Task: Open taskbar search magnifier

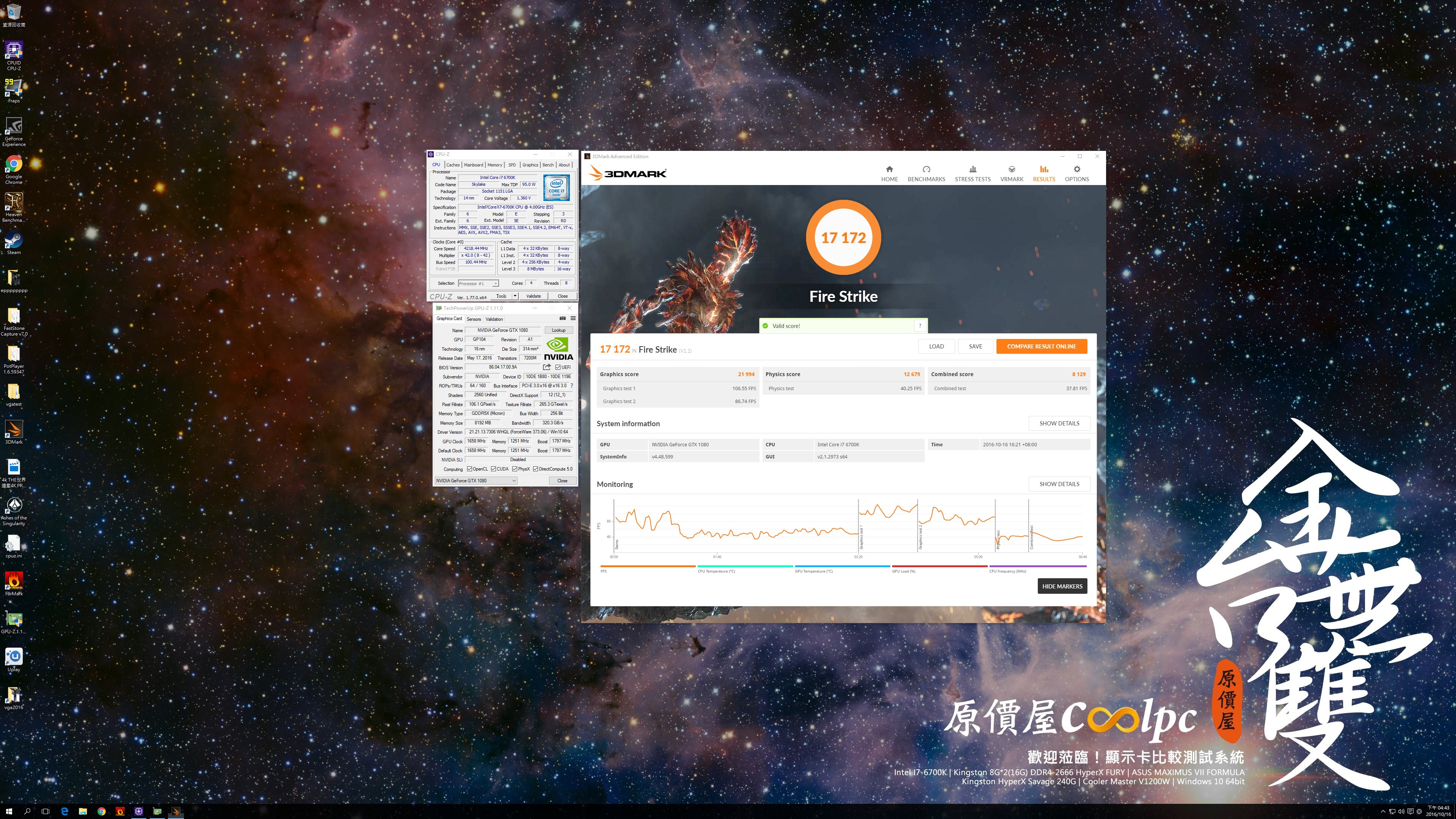Action: (x=27, y=811)
